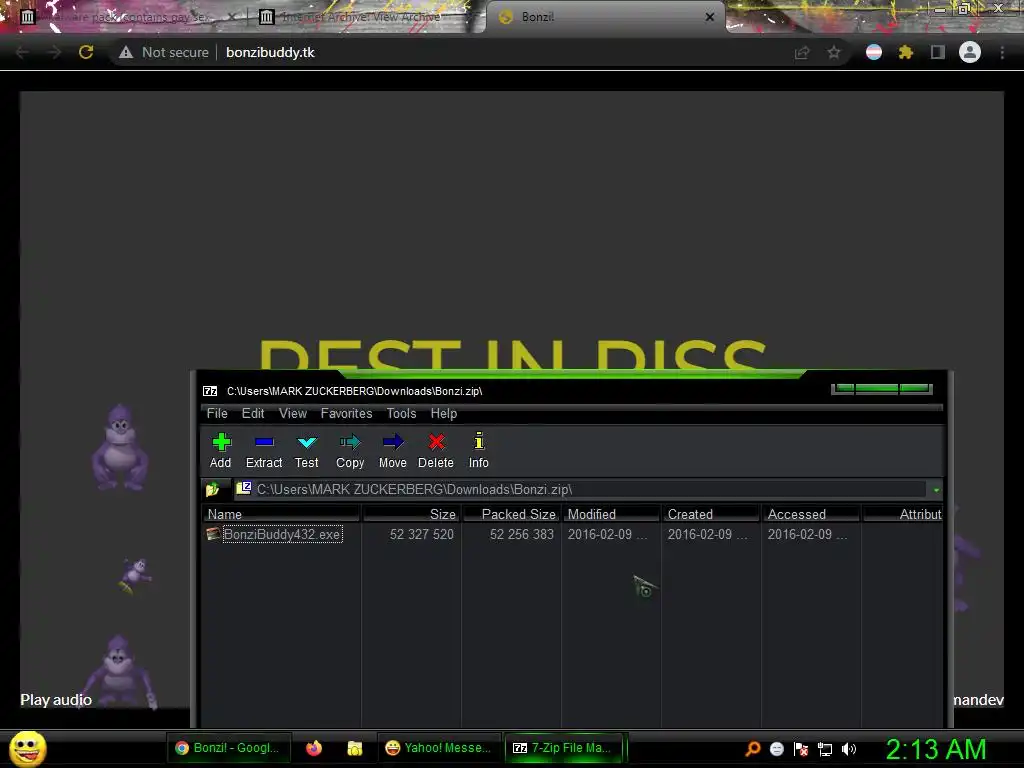Image resolution: width=1024 pixels, height=768 pixels.
Task: Open Chrome three-dot menu
Action: [1002, 52]
